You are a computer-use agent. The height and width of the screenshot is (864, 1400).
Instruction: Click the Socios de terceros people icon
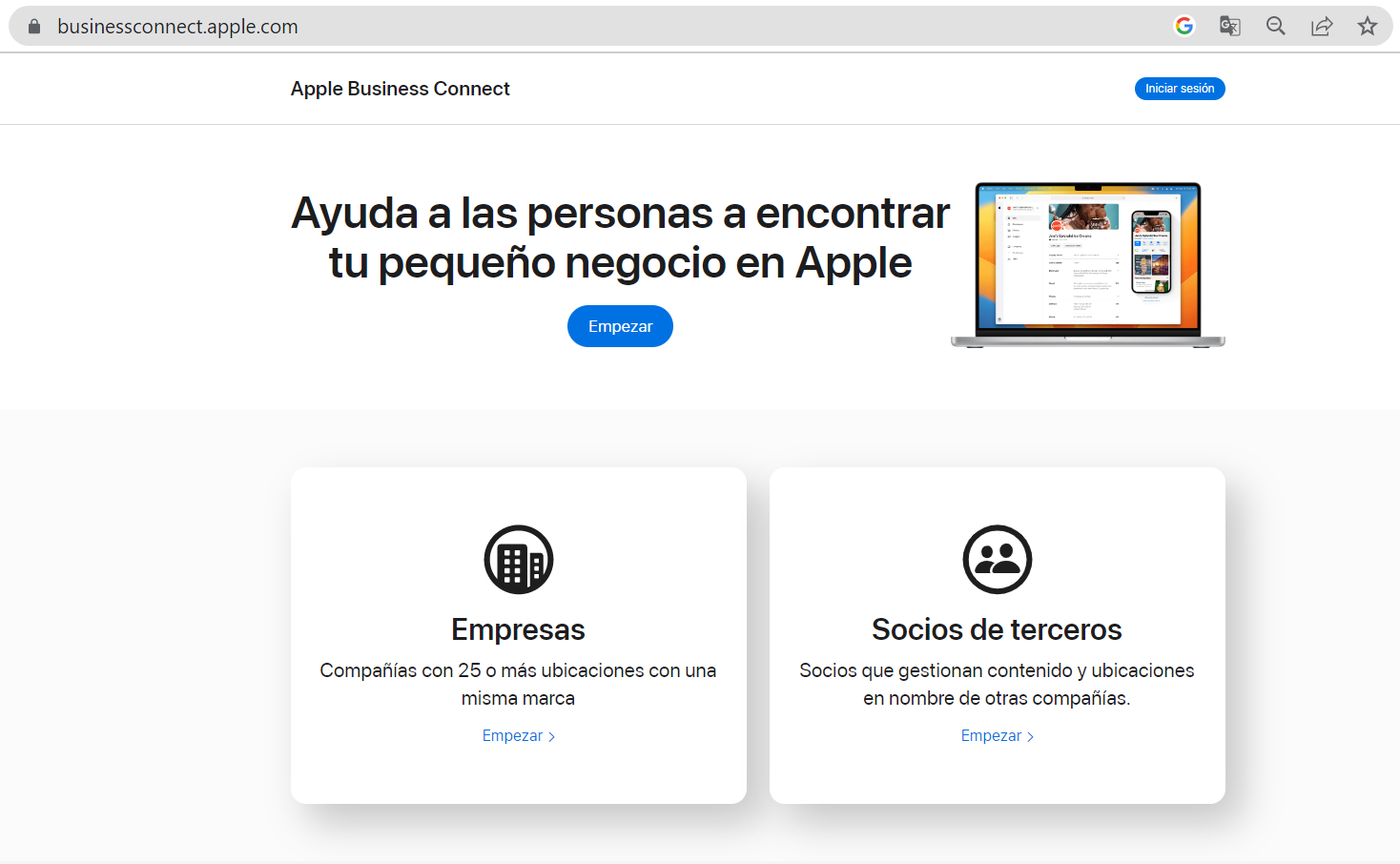click(997, 560)
